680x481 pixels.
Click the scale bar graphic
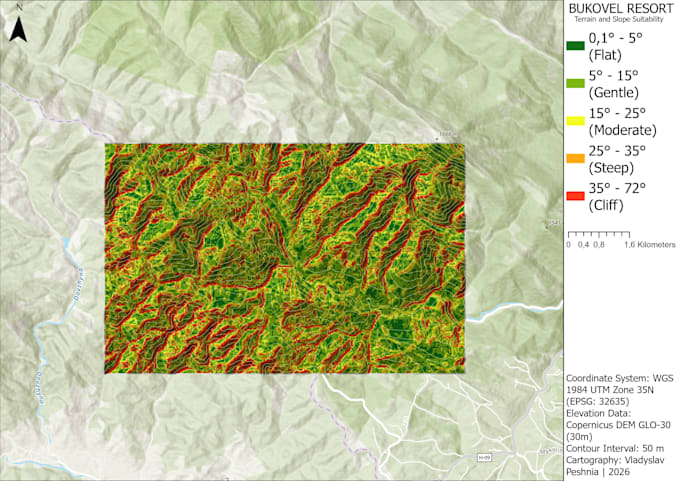point(598,235)
